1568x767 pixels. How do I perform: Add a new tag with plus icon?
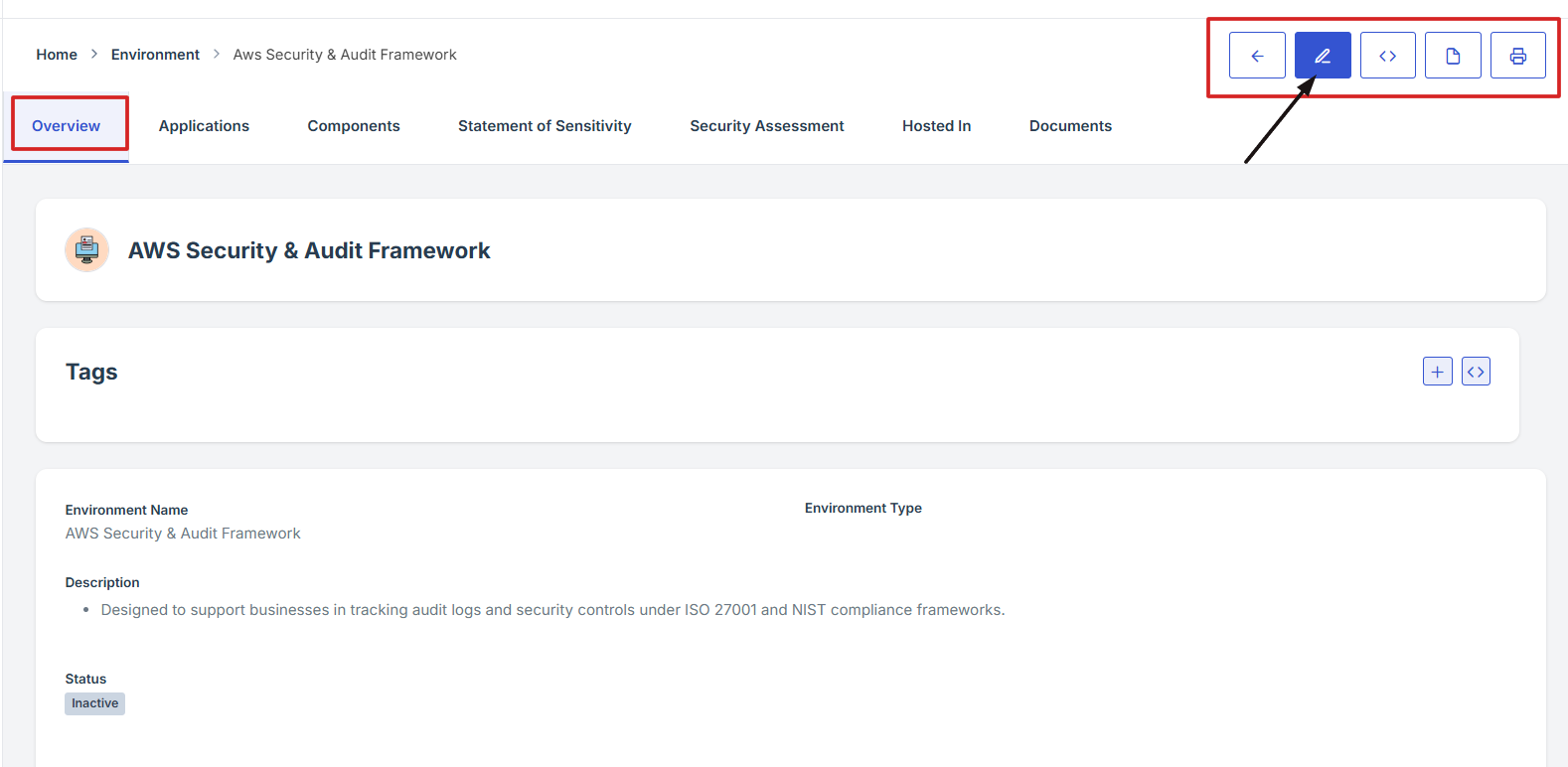click(1438, 372)
